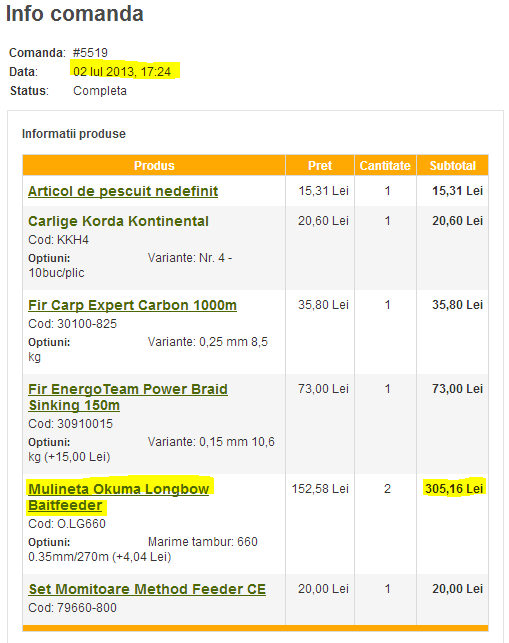Click the Pret column header

pos(320,166)
